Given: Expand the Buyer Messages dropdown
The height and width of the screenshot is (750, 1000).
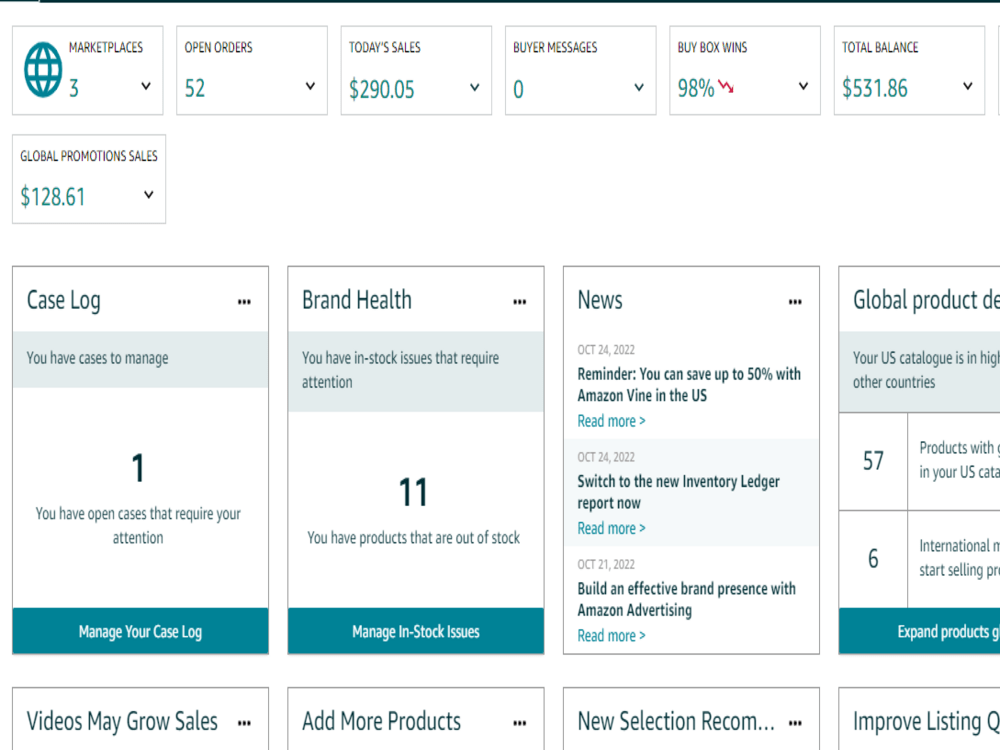Looking at the screenshot, I should (639, 87).
